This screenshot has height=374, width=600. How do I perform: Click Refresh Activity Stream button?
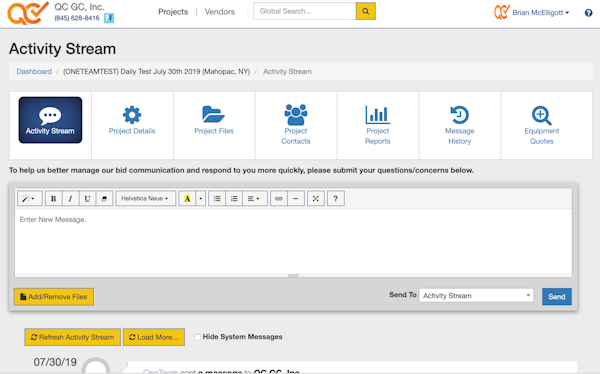tap(73, 337)
